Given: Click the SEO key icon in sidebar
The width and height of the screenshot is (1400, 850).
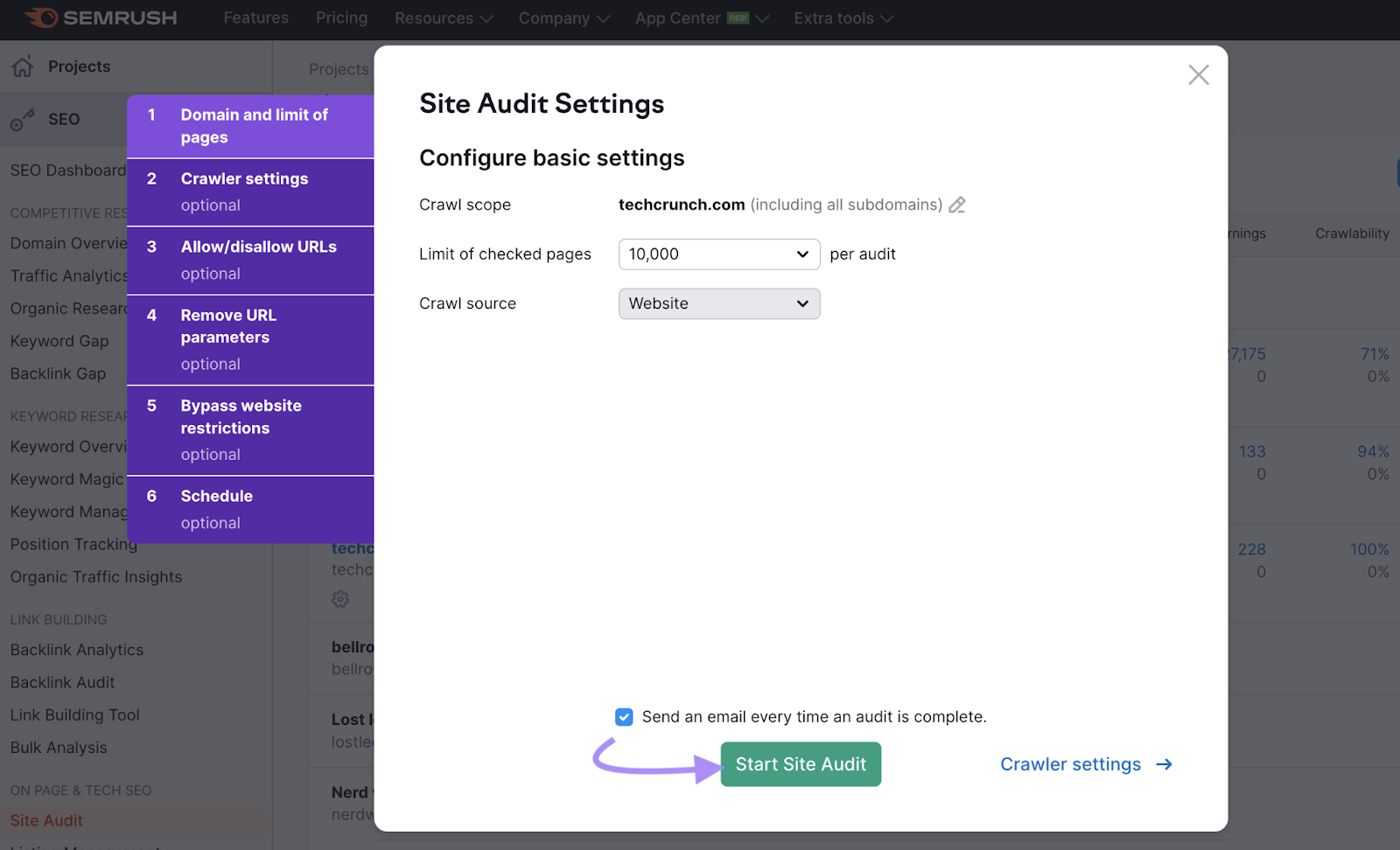Looking at the screenshot, I should tap(22, 118).
